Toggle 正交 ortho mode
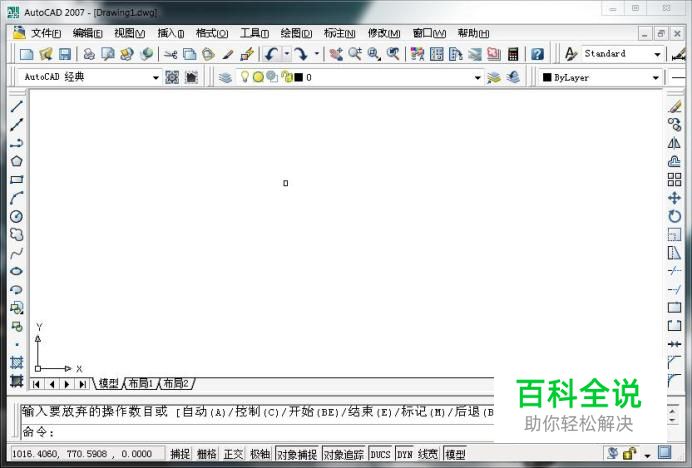Screen dimensions: 692x468 coord(233,454)
